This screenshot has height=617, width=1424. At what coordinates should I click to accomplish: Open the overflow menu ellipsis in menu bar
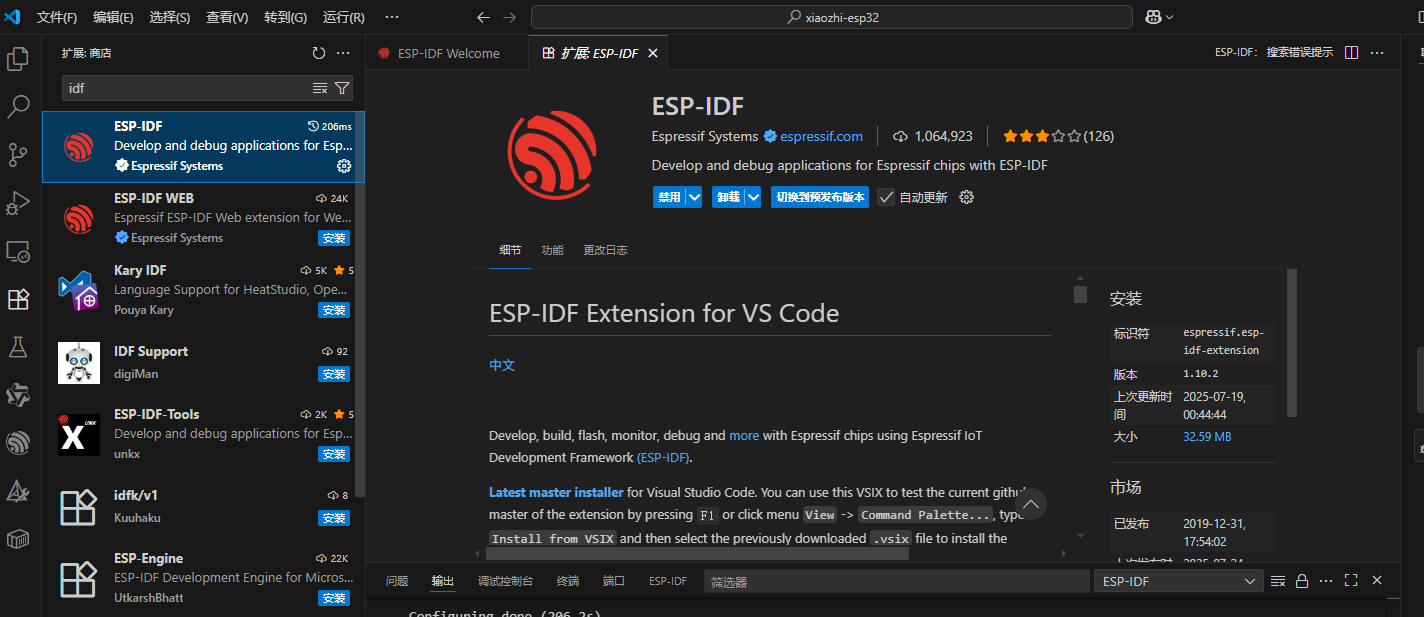click(391, 17)
